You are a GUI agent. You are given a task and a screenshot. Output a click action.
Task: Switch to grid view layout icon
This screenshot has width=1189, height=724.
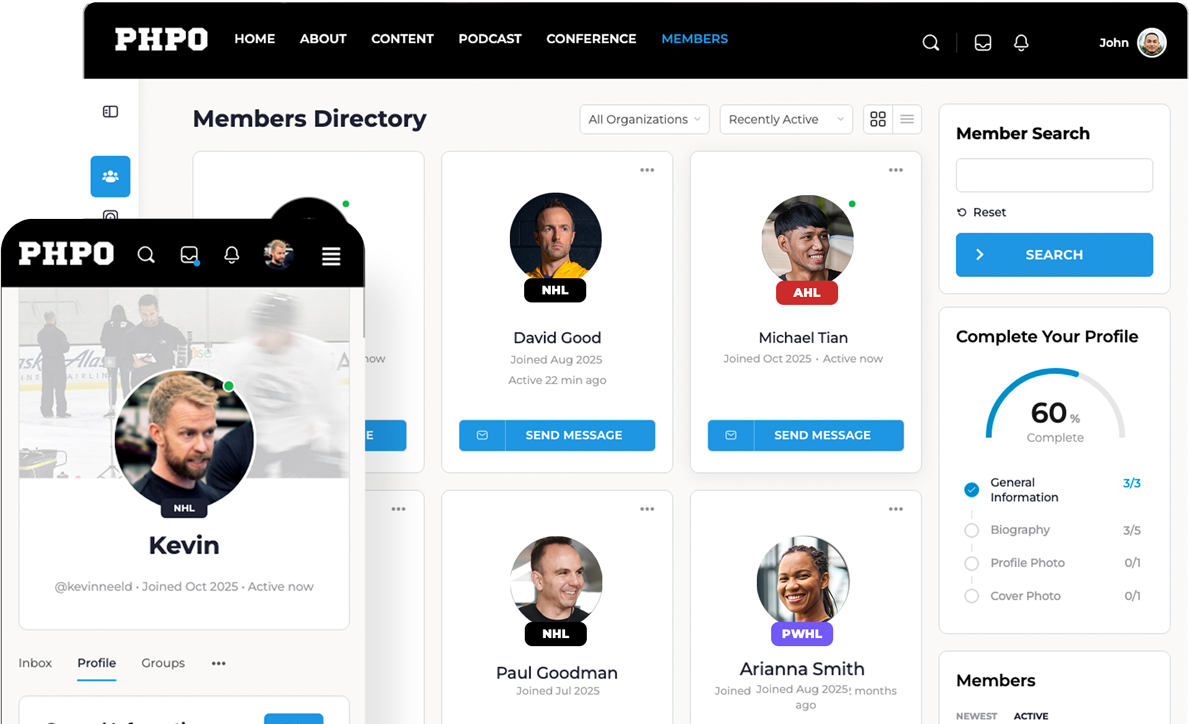(x=878, y=119)
